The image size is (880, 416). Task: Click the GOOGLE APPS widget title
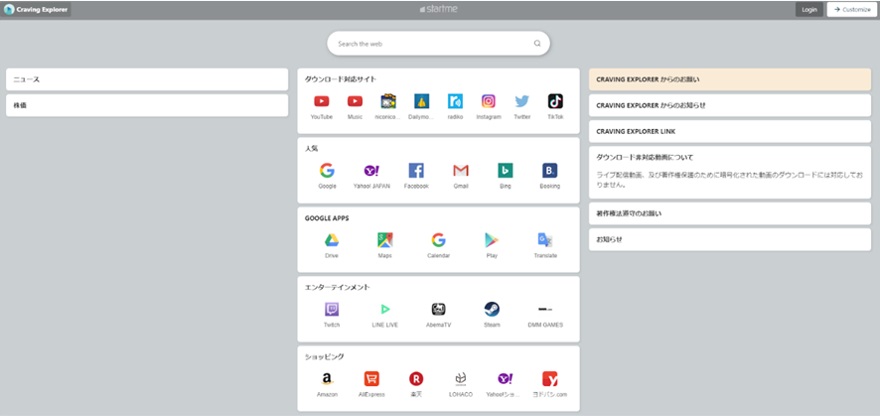[327, 218]
